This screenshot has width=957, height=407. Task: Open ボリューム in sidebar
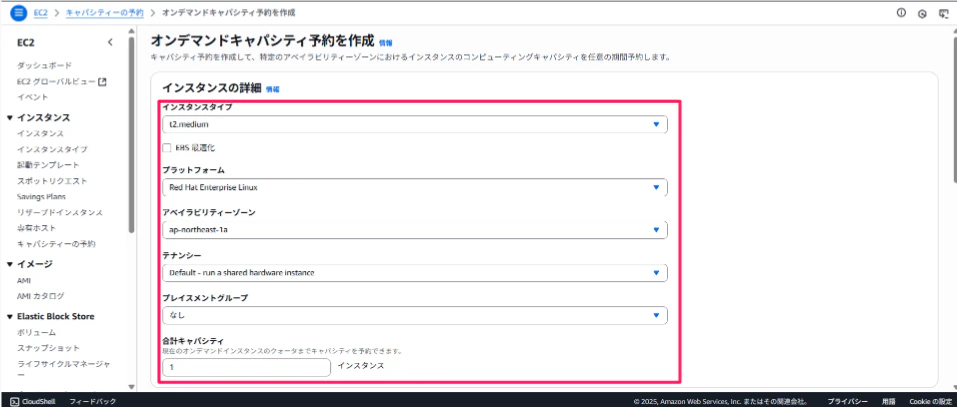37,333
